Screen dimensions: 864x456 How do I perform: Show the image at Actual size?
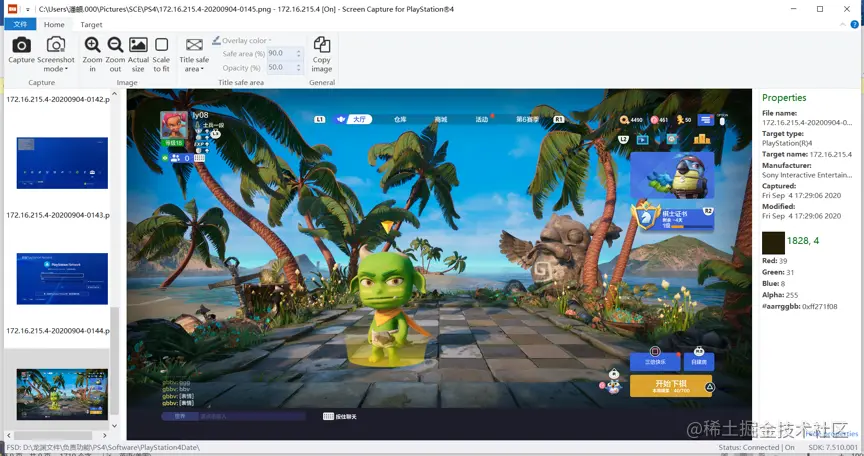pyautogui.click(x=138, y=55)
